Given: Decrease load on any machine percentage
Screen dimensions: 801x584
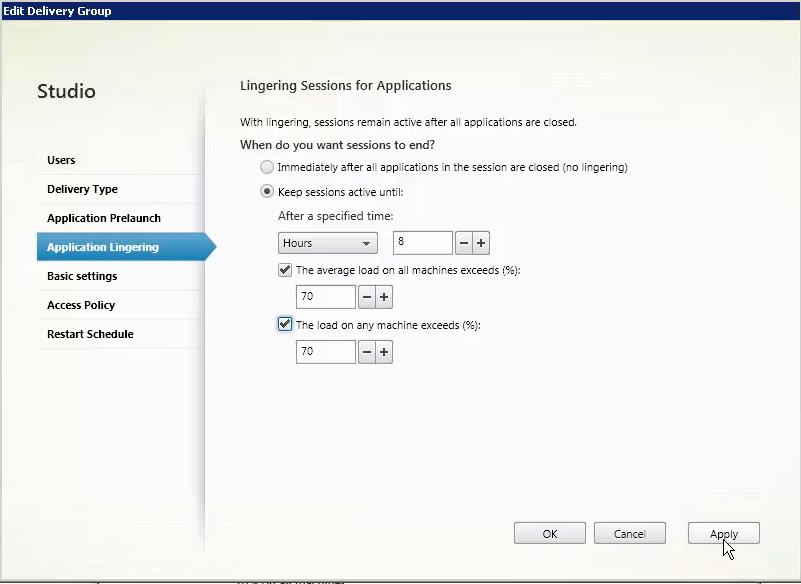Looking at the screenshot, I should coord(366,352).
